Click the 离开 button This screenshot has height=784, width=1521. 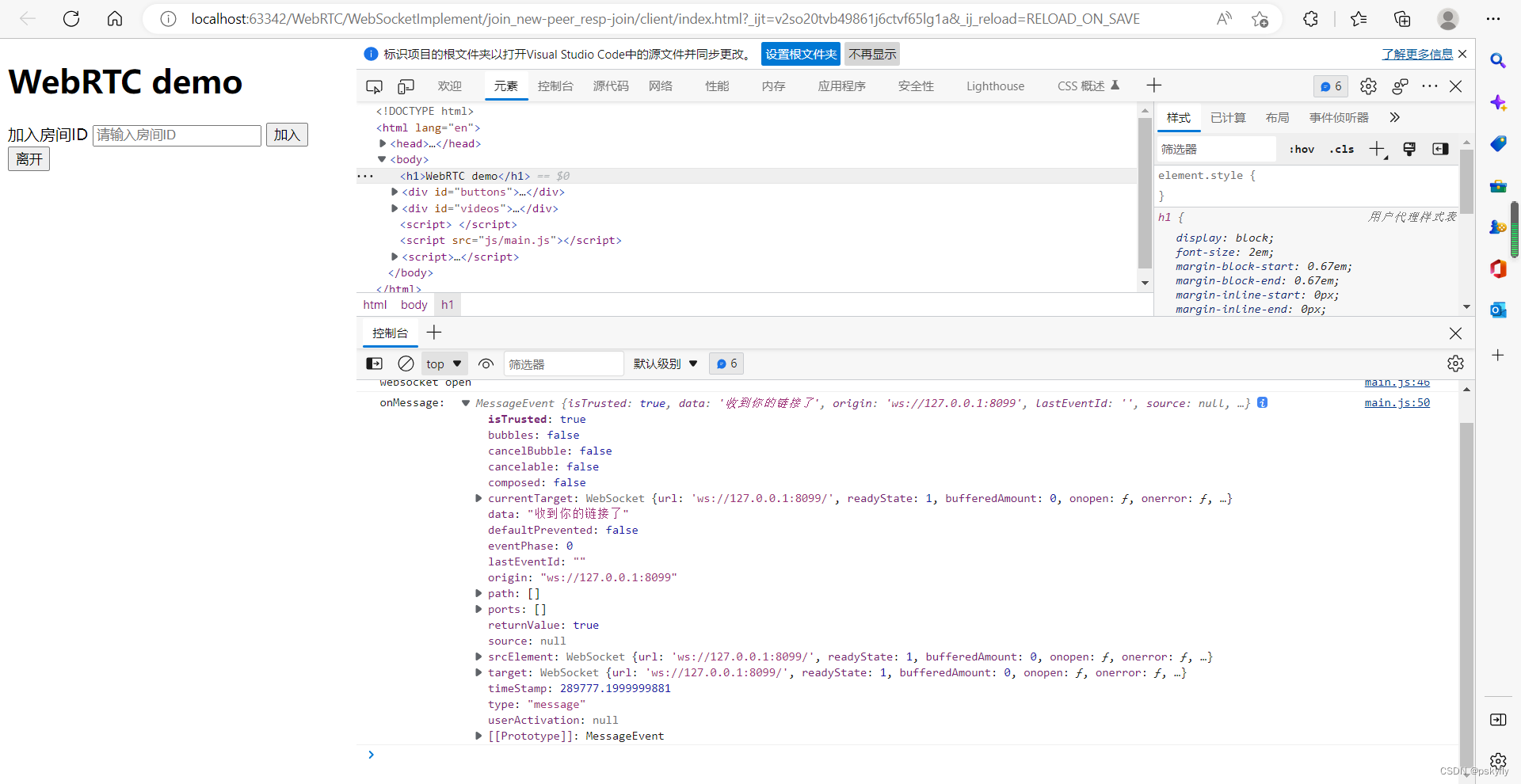pyautogui.click(x=29, y=159)
